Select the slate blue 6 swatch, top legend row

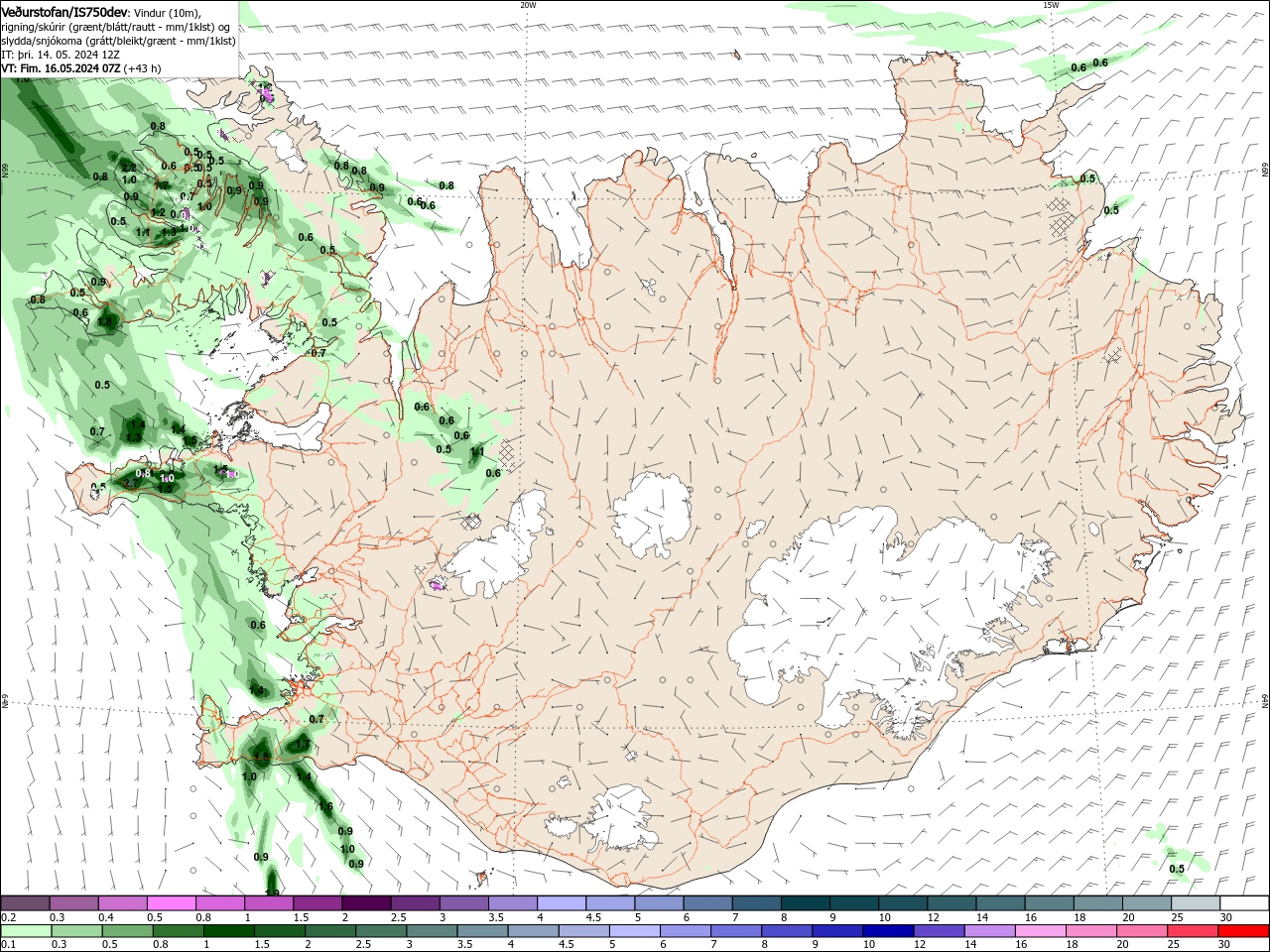708,903
